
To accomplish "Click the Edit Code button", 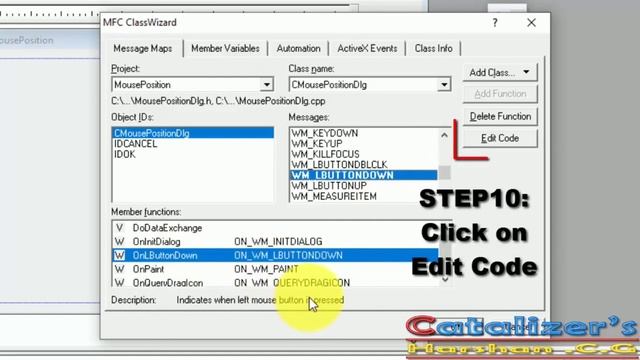I will 500,138.
